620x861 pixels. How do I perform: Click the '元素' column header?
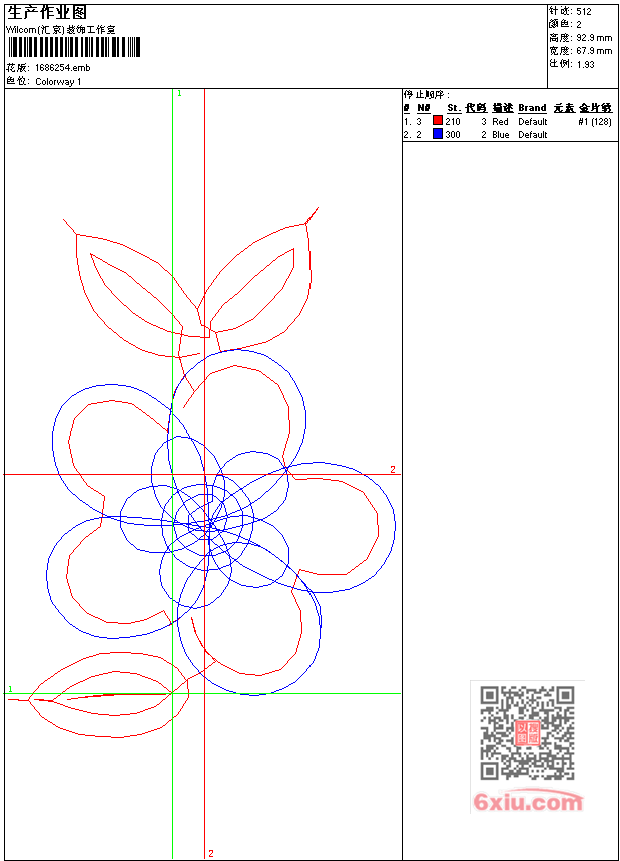point(563,108)
